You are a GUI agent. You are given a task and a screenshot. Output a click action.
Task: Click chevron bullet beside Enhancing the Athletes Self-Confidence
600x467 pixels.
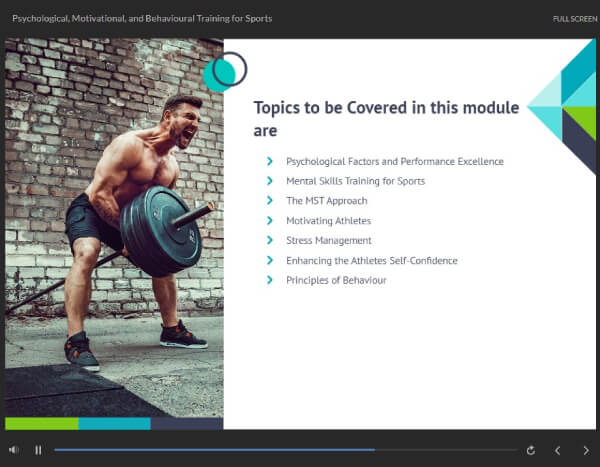pos(270,260)
